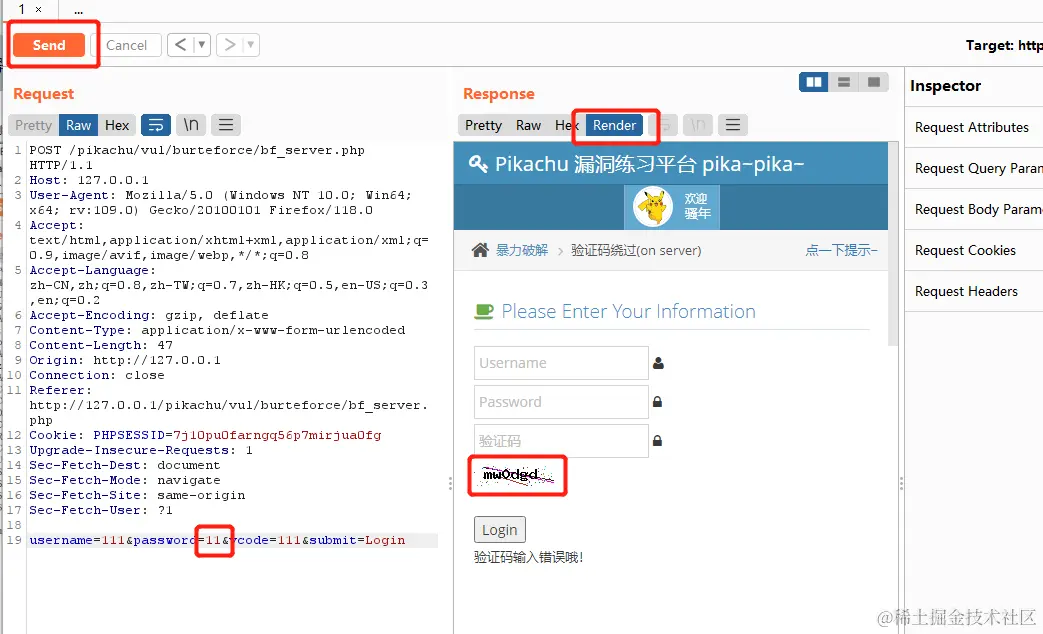Click divider handle between Response and Inspector
This screenshot has height=634, width=1043.
(901, 484)
